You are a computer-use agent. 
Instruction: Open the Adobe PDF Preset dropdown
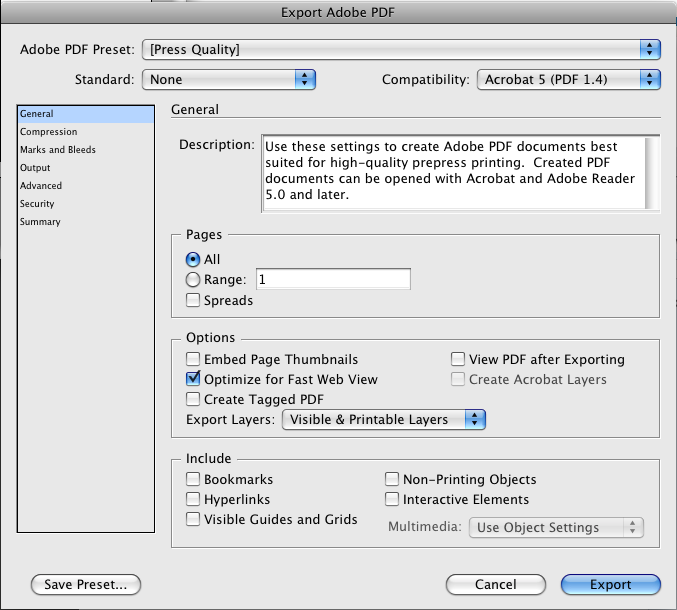click(401, 50)
